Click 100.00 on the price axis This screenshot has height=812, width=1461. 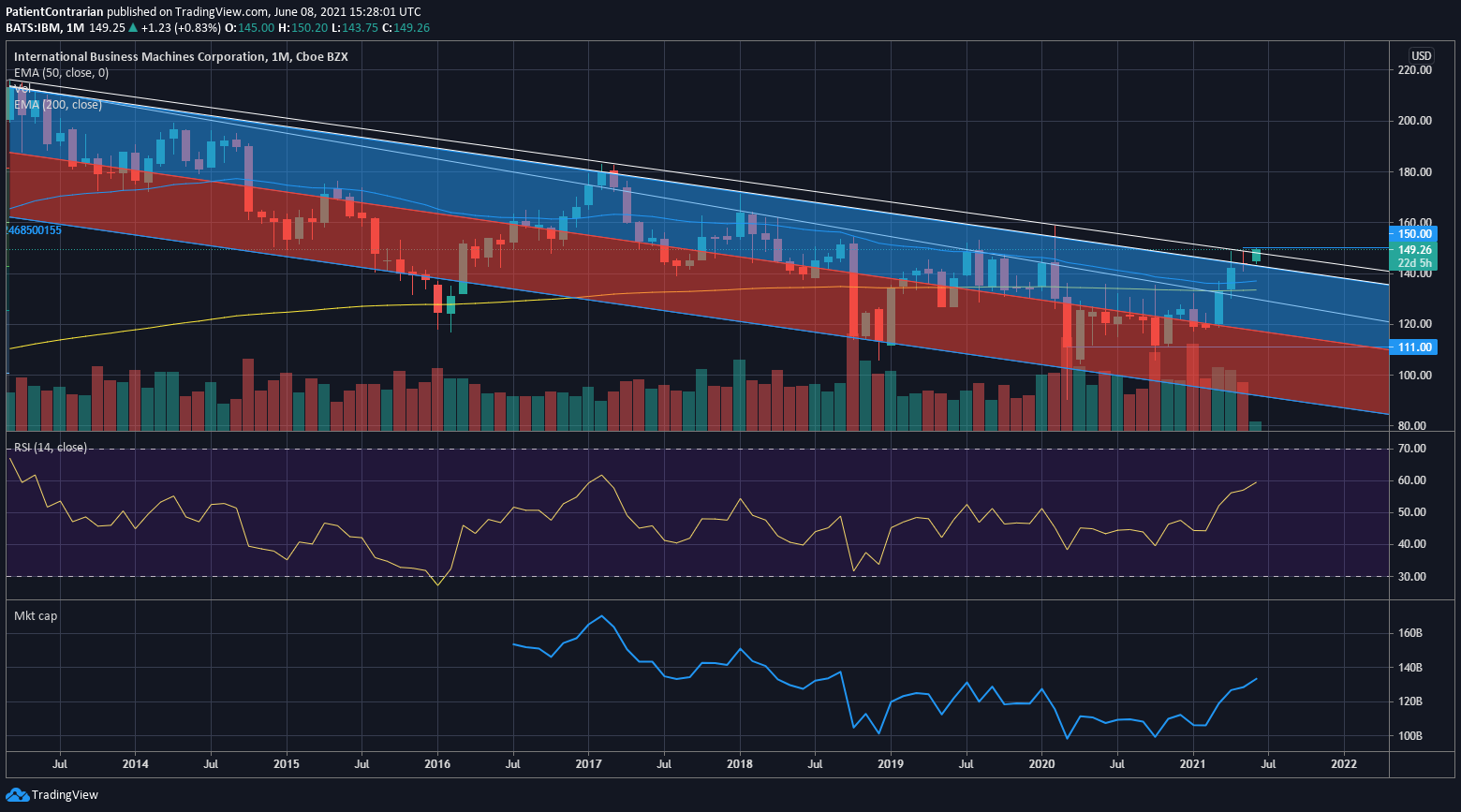click(x=1414, y=376)
